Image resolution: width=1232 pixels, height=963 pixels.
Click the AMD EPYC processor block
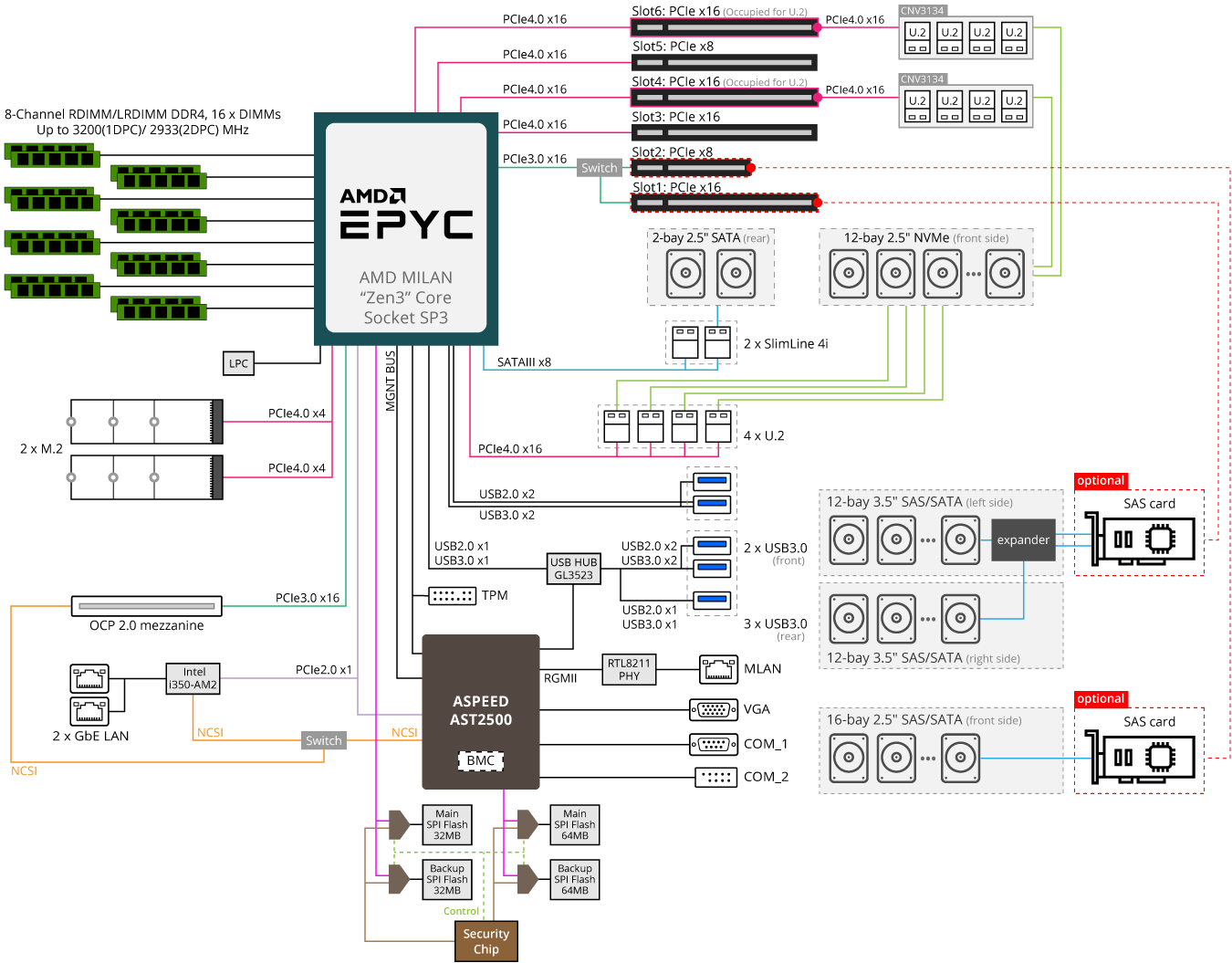pos(406,228)
